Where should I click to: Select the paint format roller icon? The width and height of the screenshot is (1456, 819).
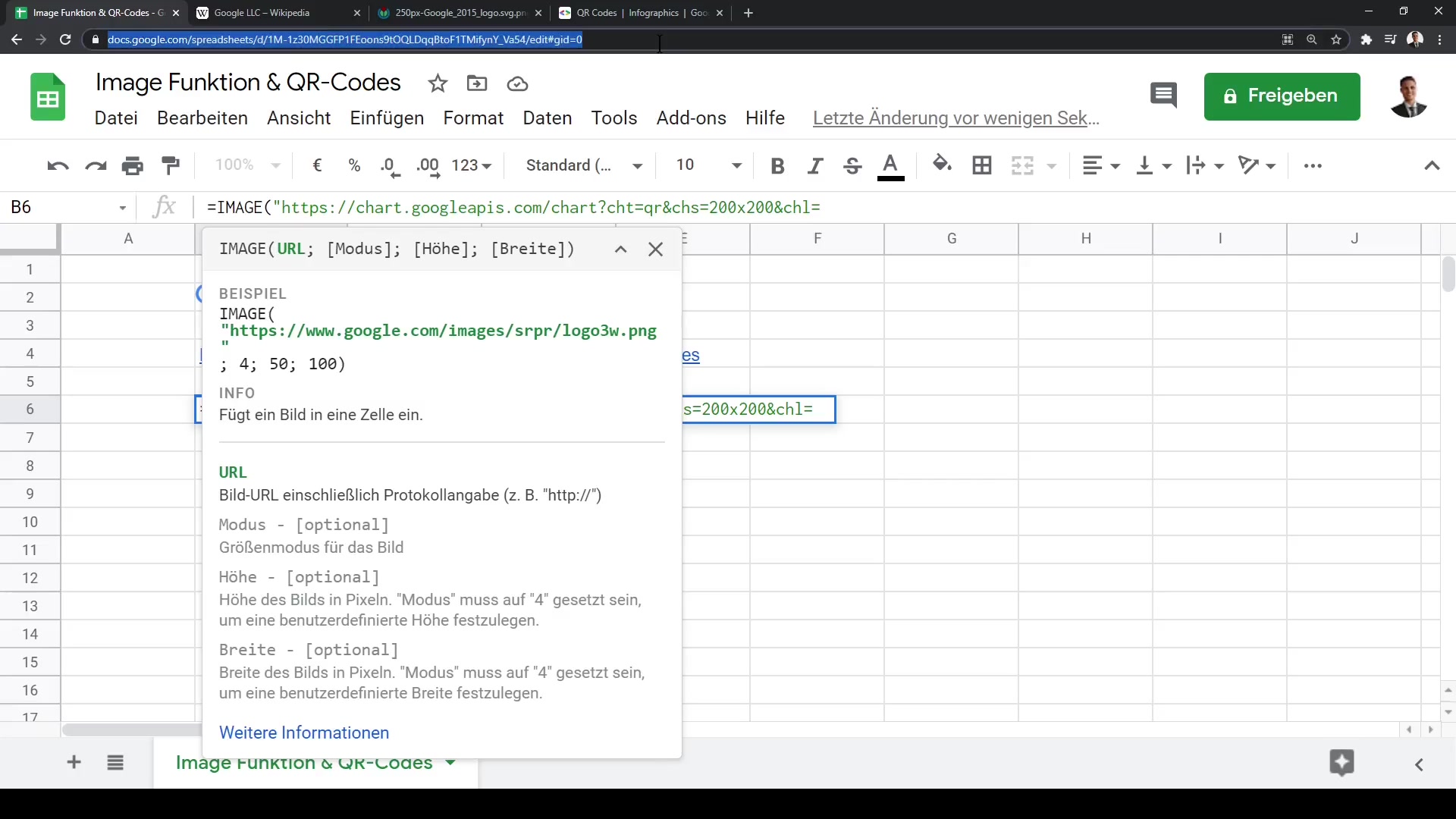coord(171,165)
